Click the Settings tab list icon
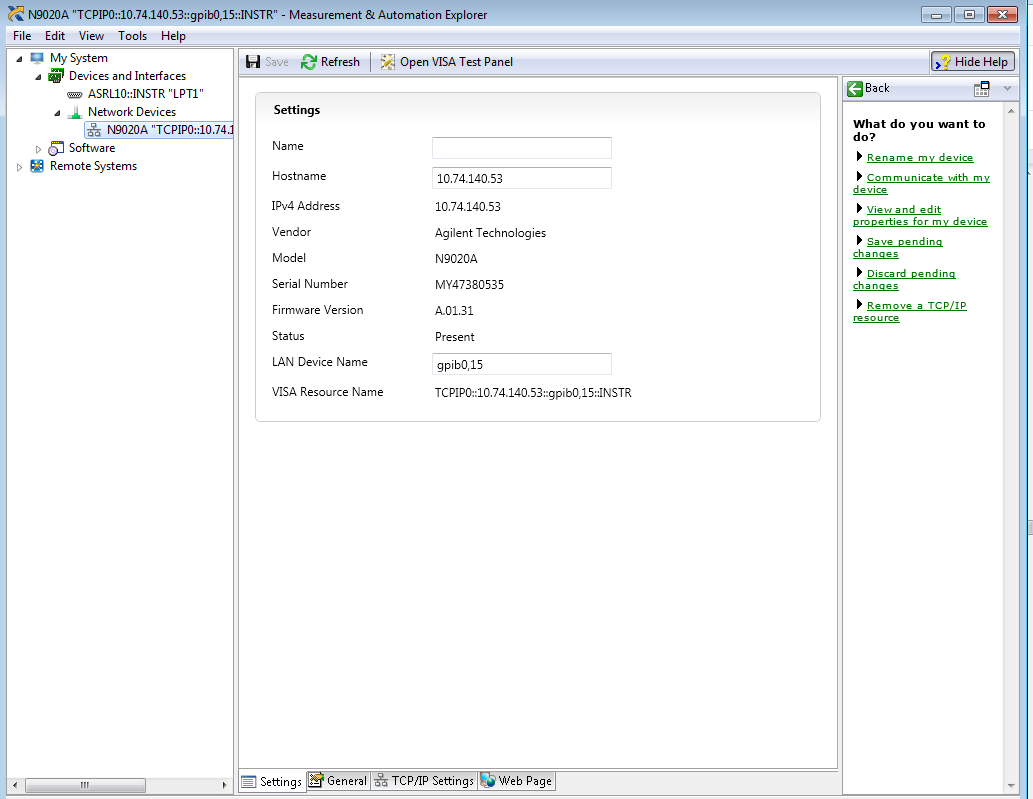 coord(249,782)
